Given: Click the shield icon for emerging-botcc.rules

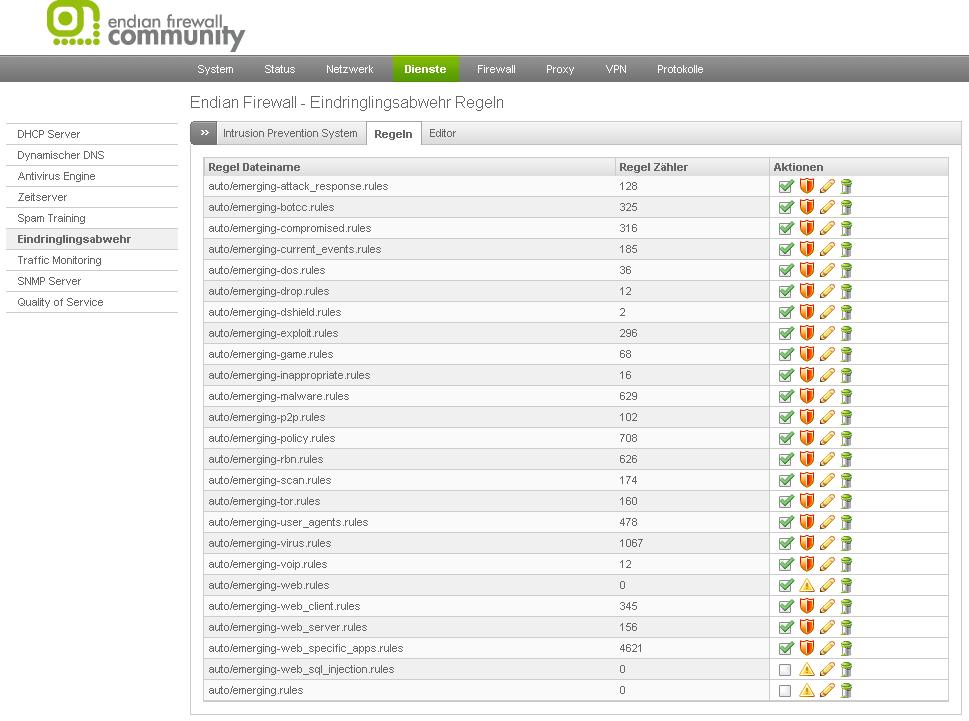Looking at the screenshot, I should point(806,207).
